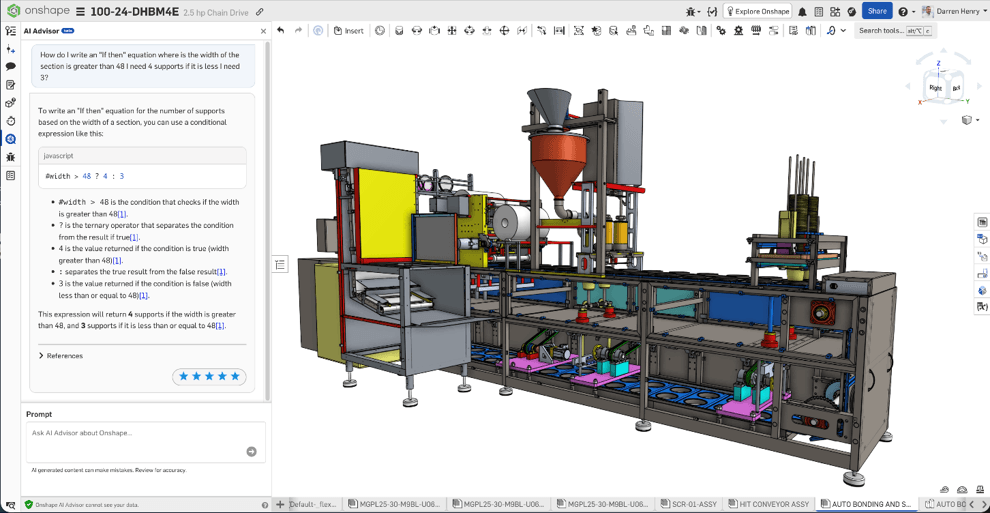Open the document panel icon next to bell
The image size is (990, 513).
(819, 11)
